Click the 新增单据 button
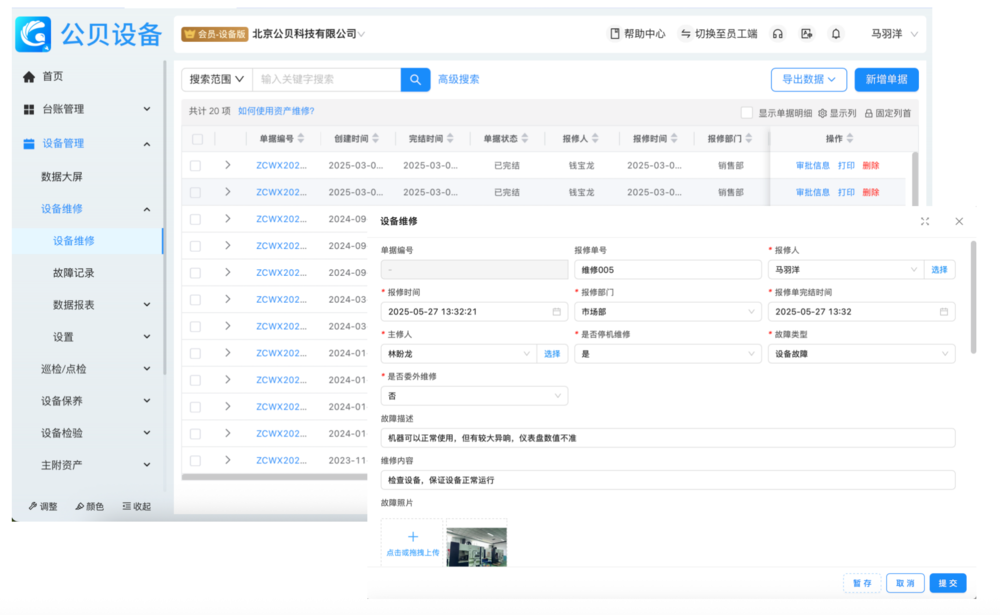 [885, 79]
